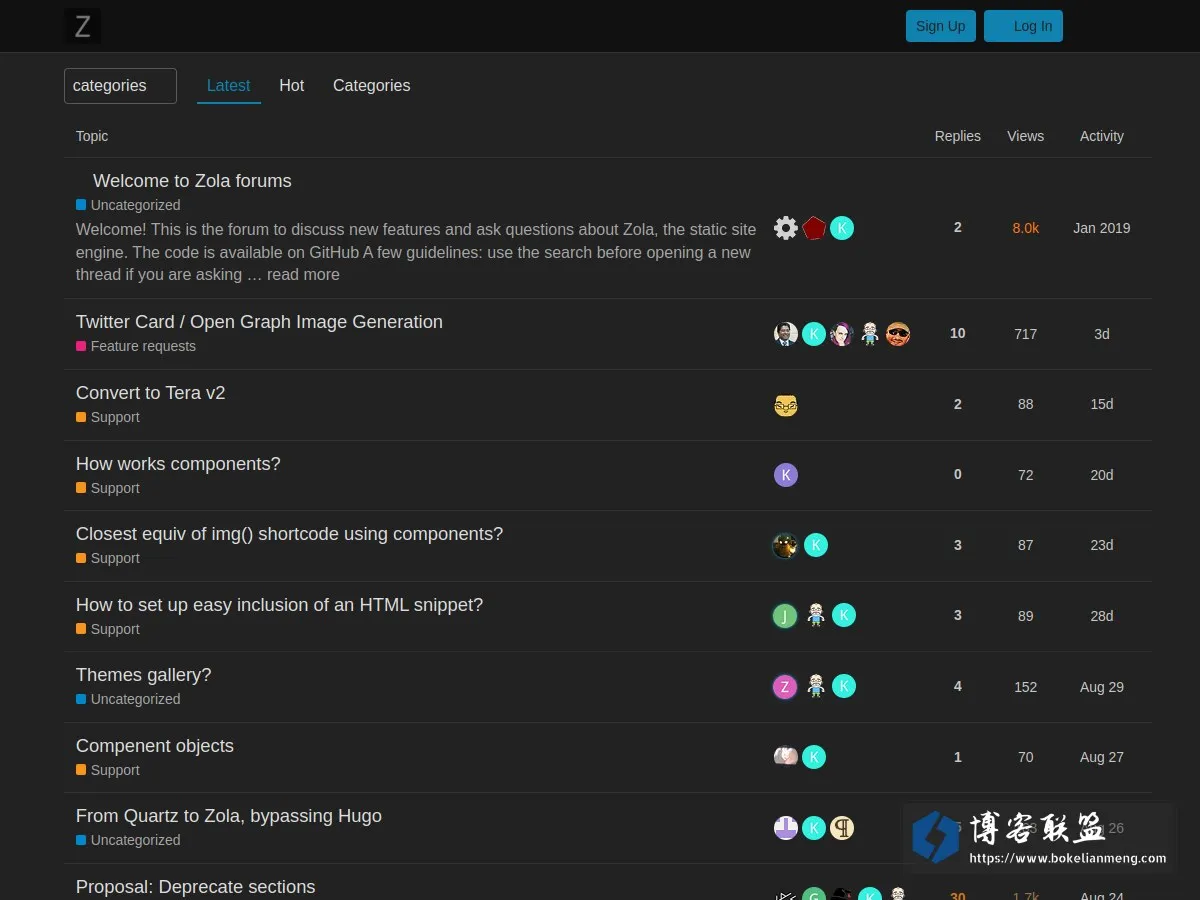Open Compenent objects topic
Screen dimensions: 1200x900
[x=155, y=746]
